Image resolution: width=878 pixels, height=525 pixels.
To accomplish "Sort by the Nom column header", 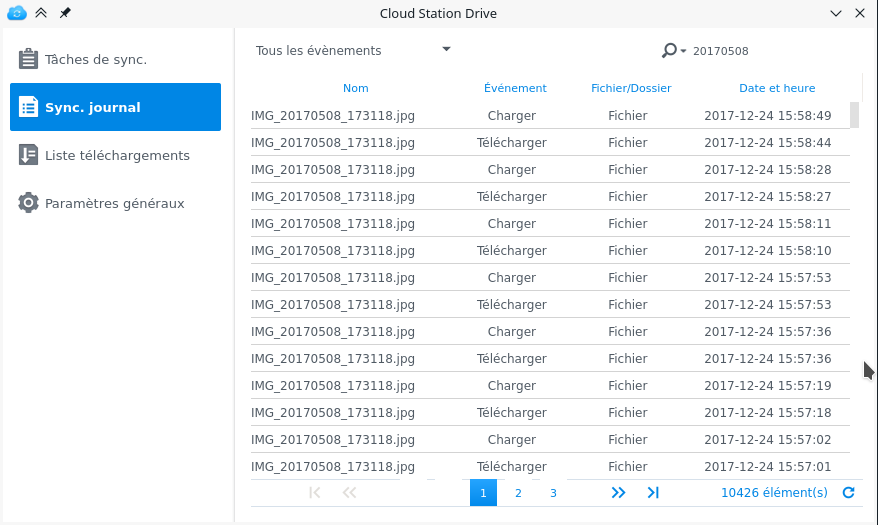I will [x=356, y=88].
